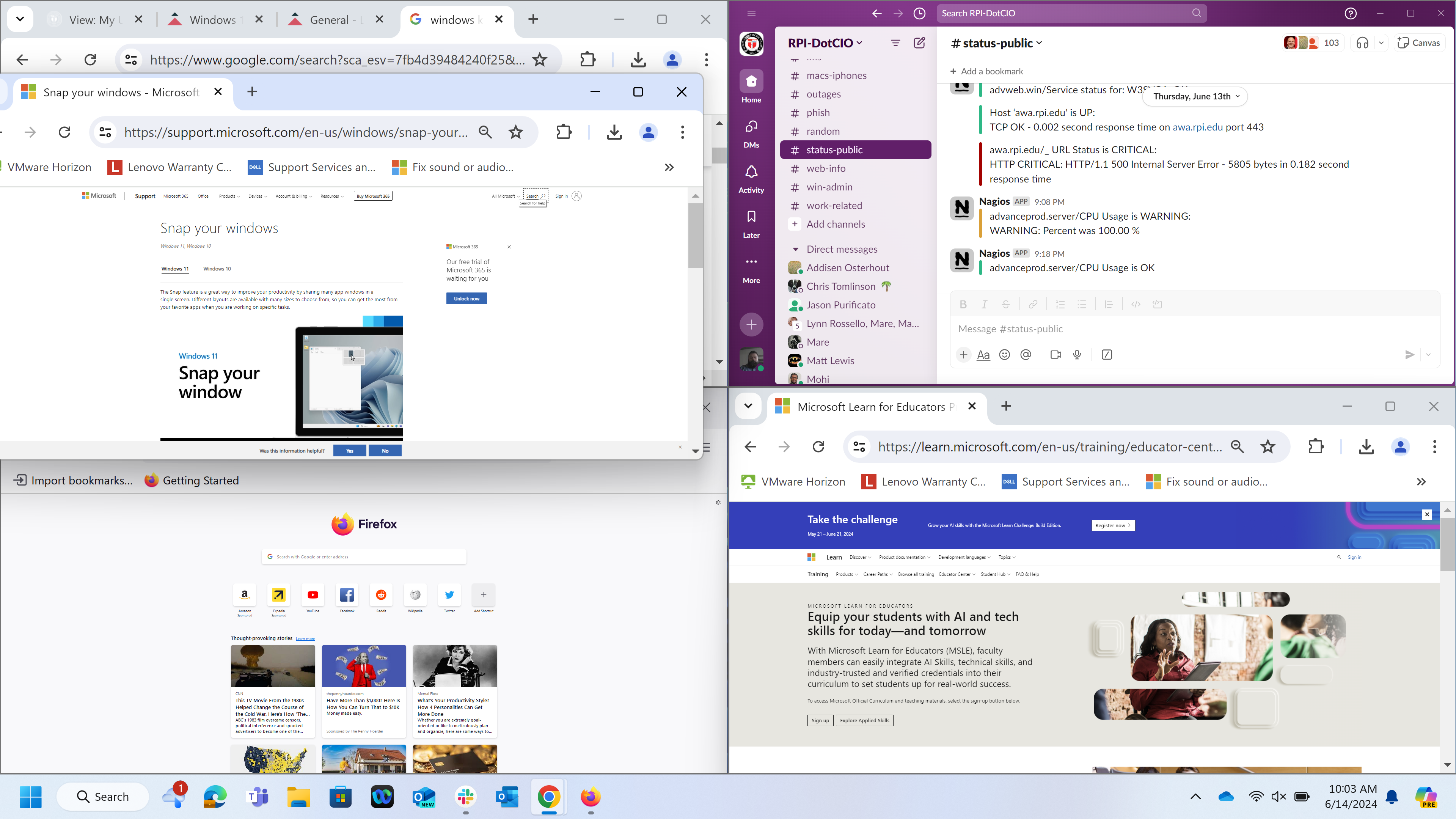Open Educator Center menu on Learn page
Viewport: 1456px width, 819px height.
coord(957,574)
